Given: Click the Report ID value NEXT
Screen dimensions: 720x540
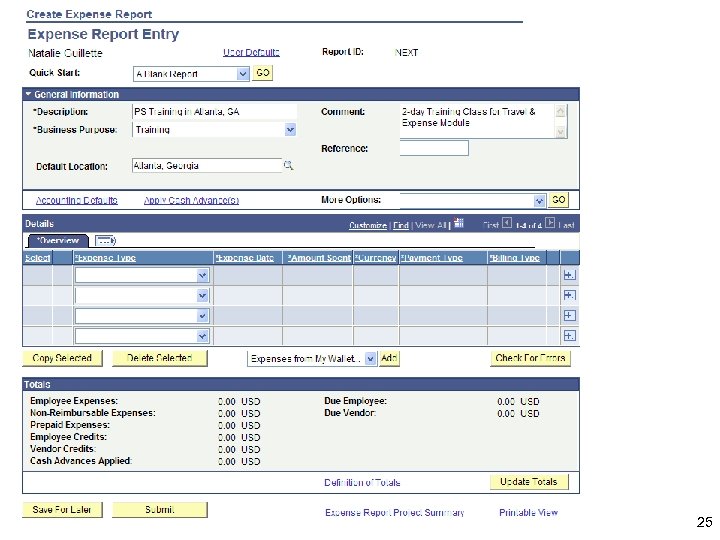Looking at the screenshot, I should (406, 52).
